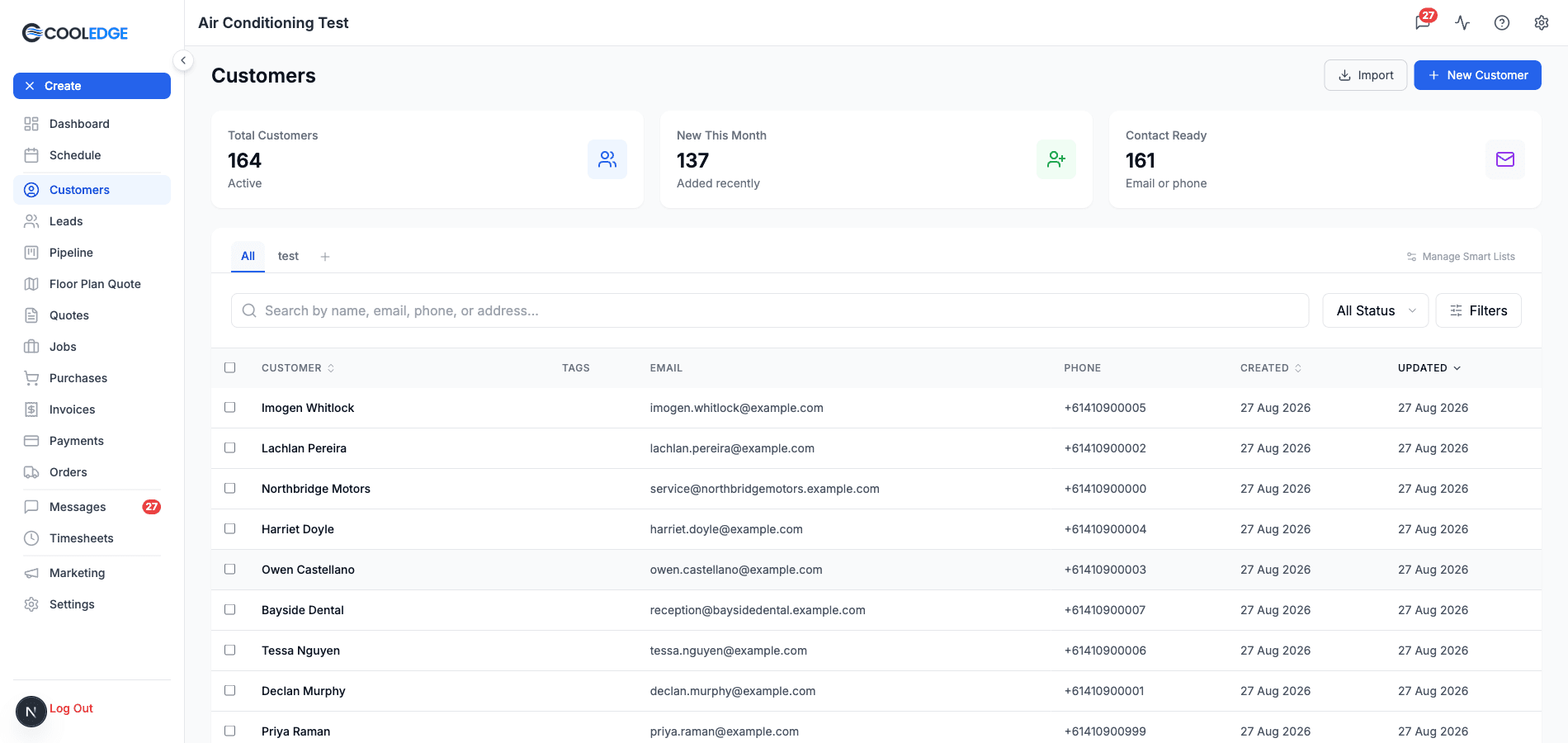Screen dimensions: 1568x743
Task: Click the Pipeline board icon in sidebar
Action: pos(31,253)
